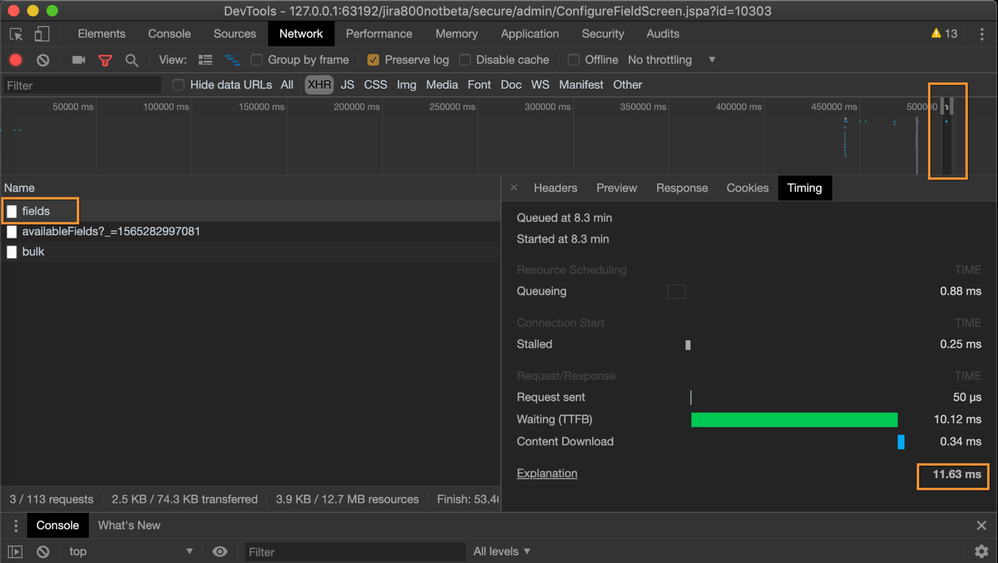Image resolution: width=998 pixels, height=563 pixels.
Task: Open the No throttling dropdown
Action: click(671, 60)
